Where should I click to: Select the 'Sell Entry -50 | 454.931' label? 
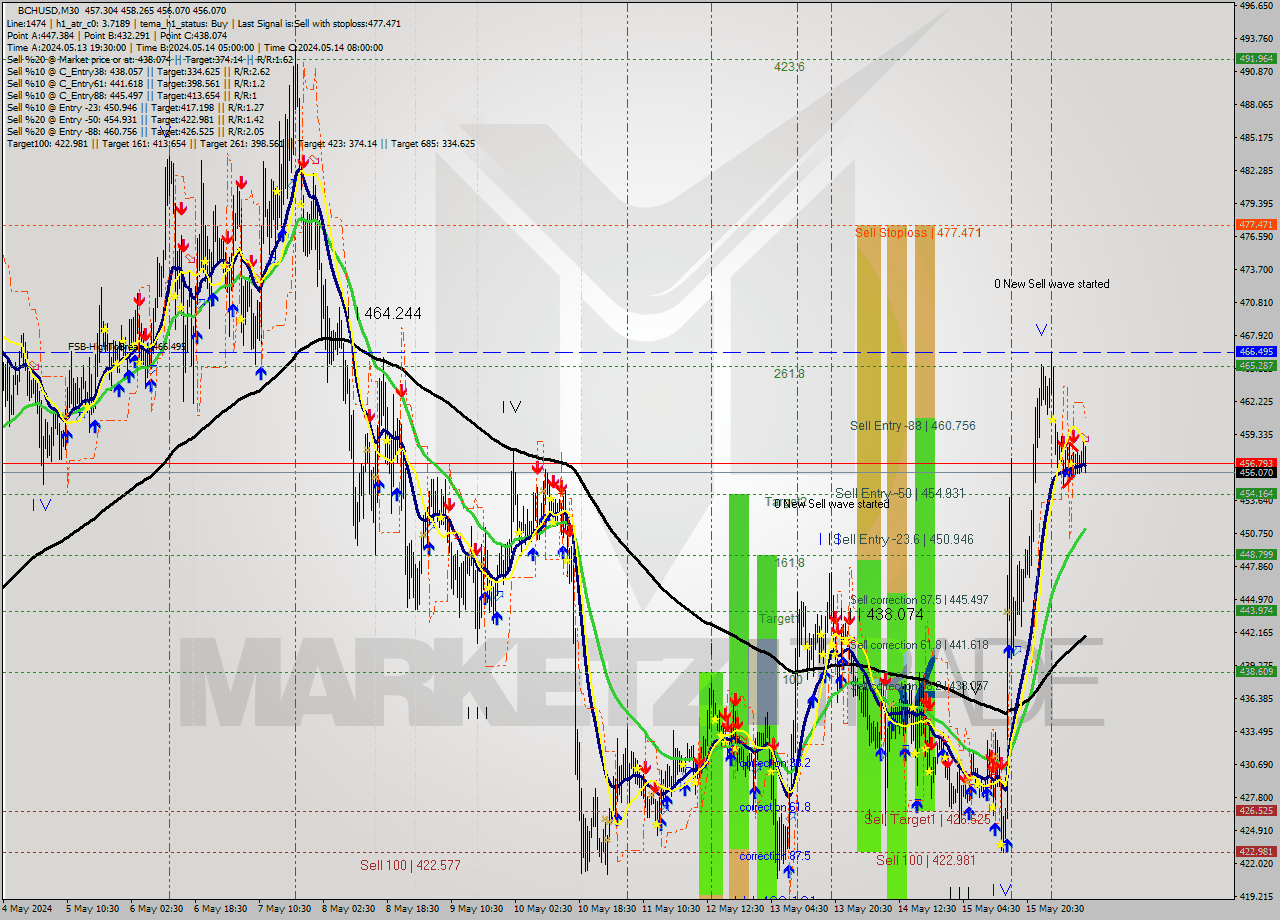pos(900,493)
